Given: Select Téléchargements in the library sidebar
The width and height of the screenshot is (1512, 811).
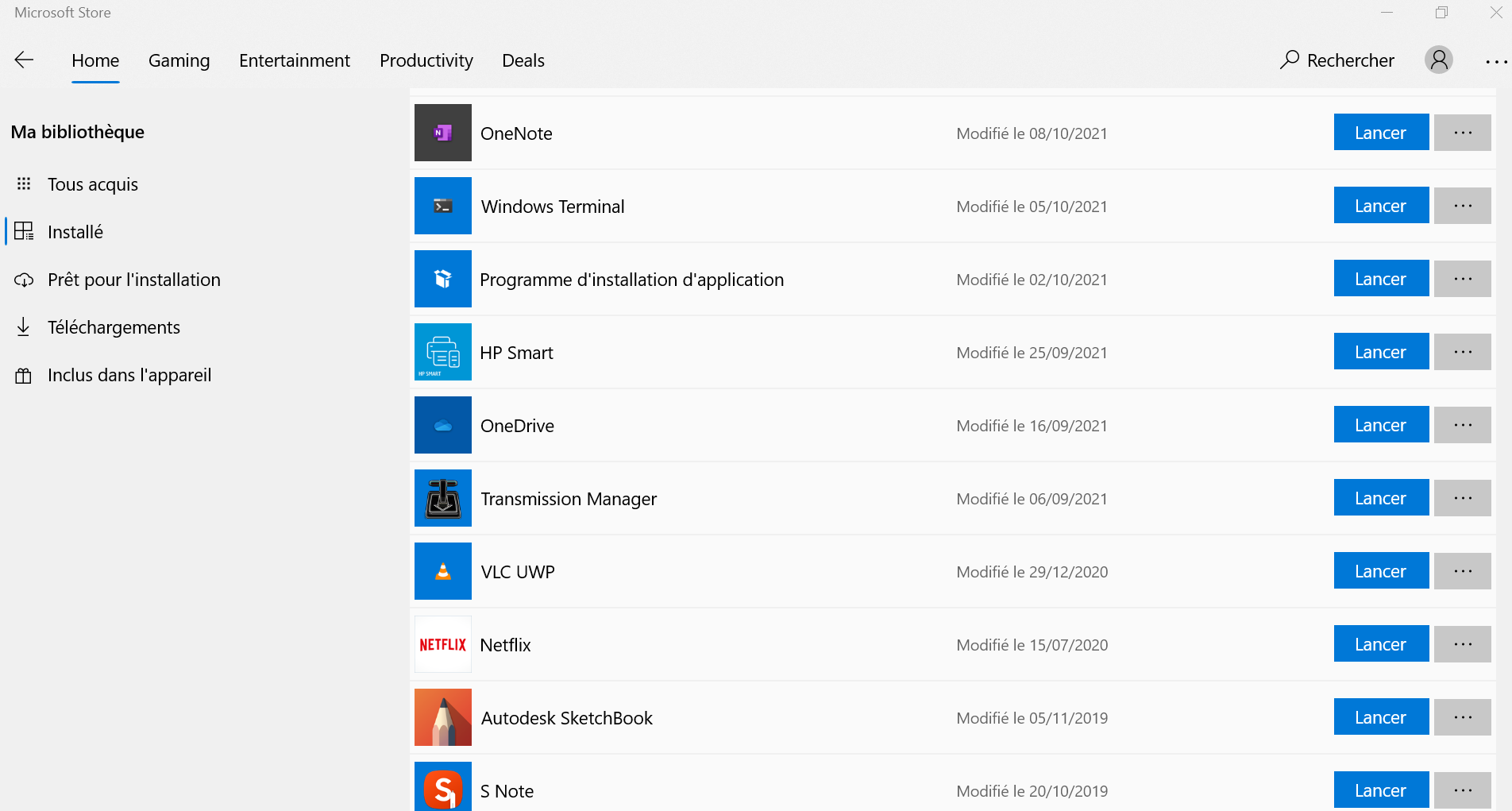Looking at the screenshot, I should 114,327.
